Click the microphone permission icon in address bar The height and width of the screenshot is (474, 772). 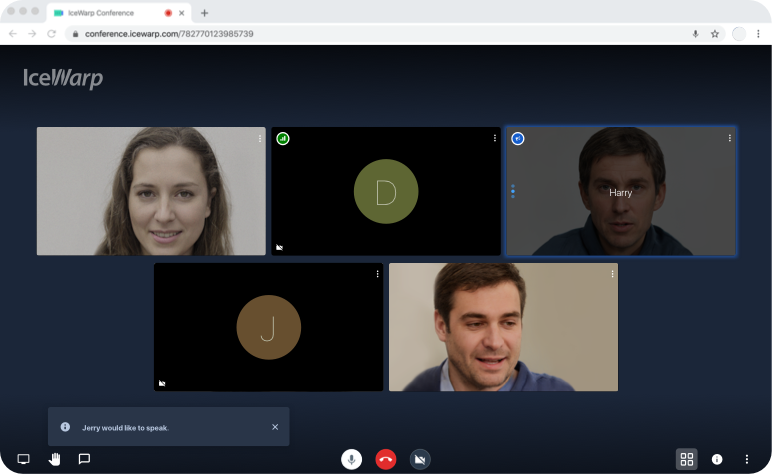[x=695, y=34]
